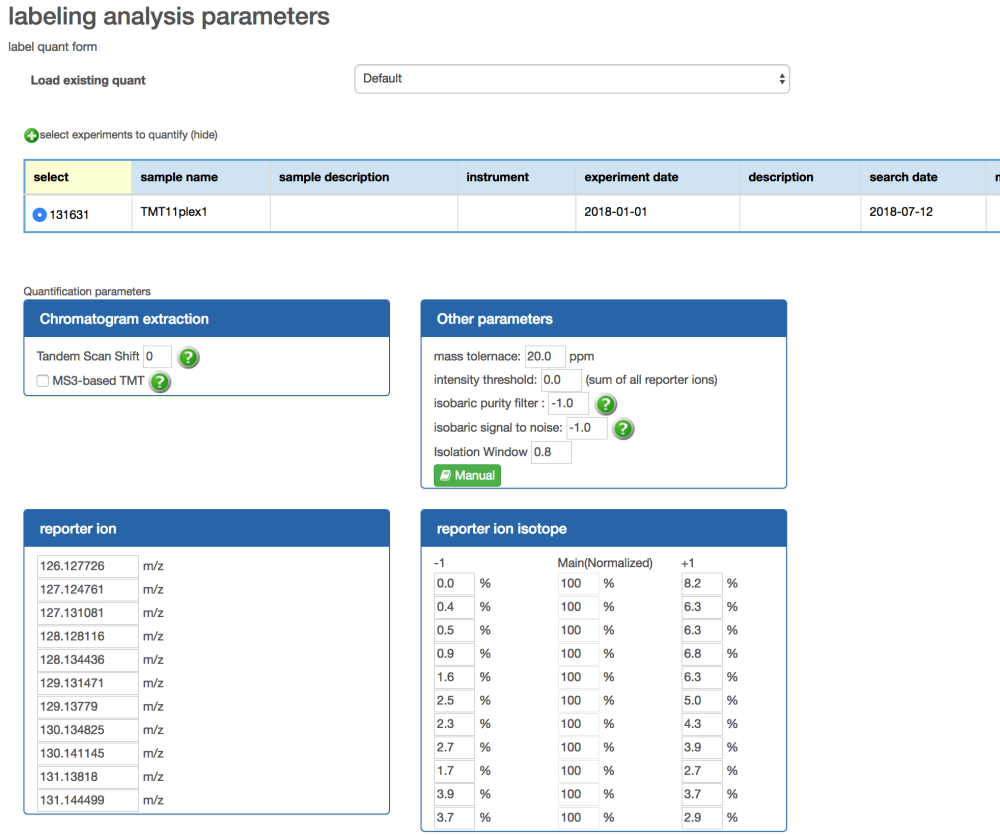Viewport: 1000px width, 839px height.
Task: Open help for isobaric signal to noise
Action: (623, 428)
